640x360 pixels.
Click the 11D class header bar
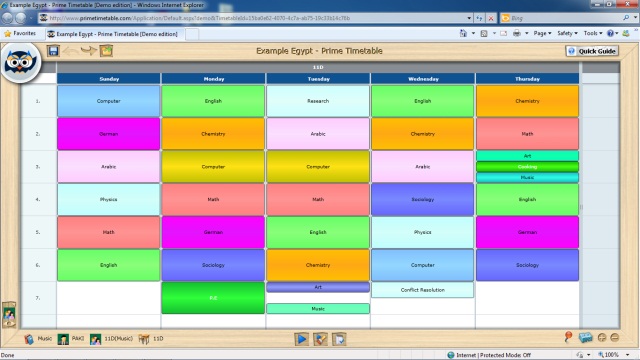318,67
